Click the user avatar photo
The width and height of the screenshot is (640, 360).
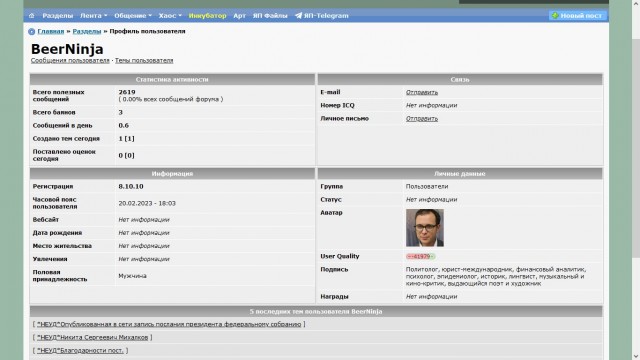point(424,228)
